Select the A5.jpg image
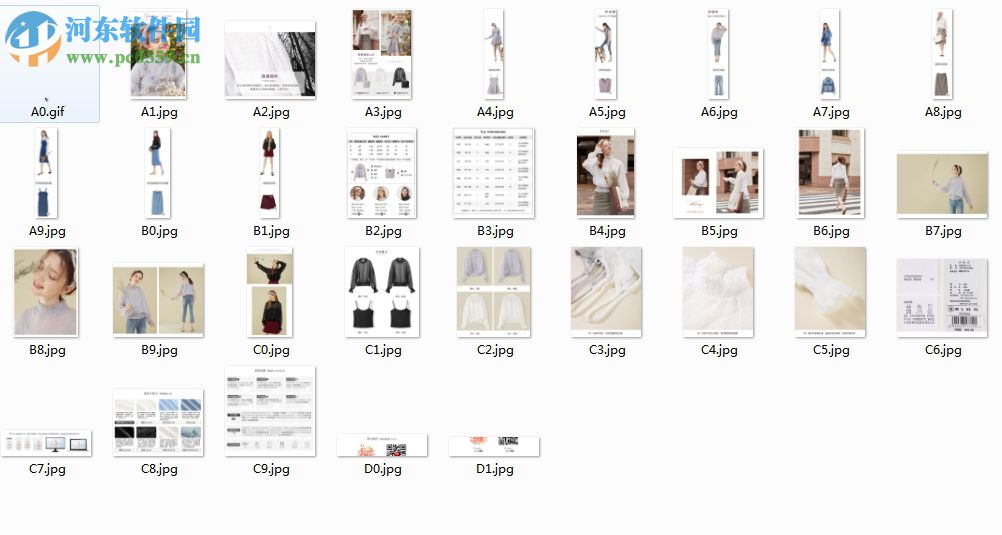The width and height of the screenshot is (1002, 535). coord(606,54)
